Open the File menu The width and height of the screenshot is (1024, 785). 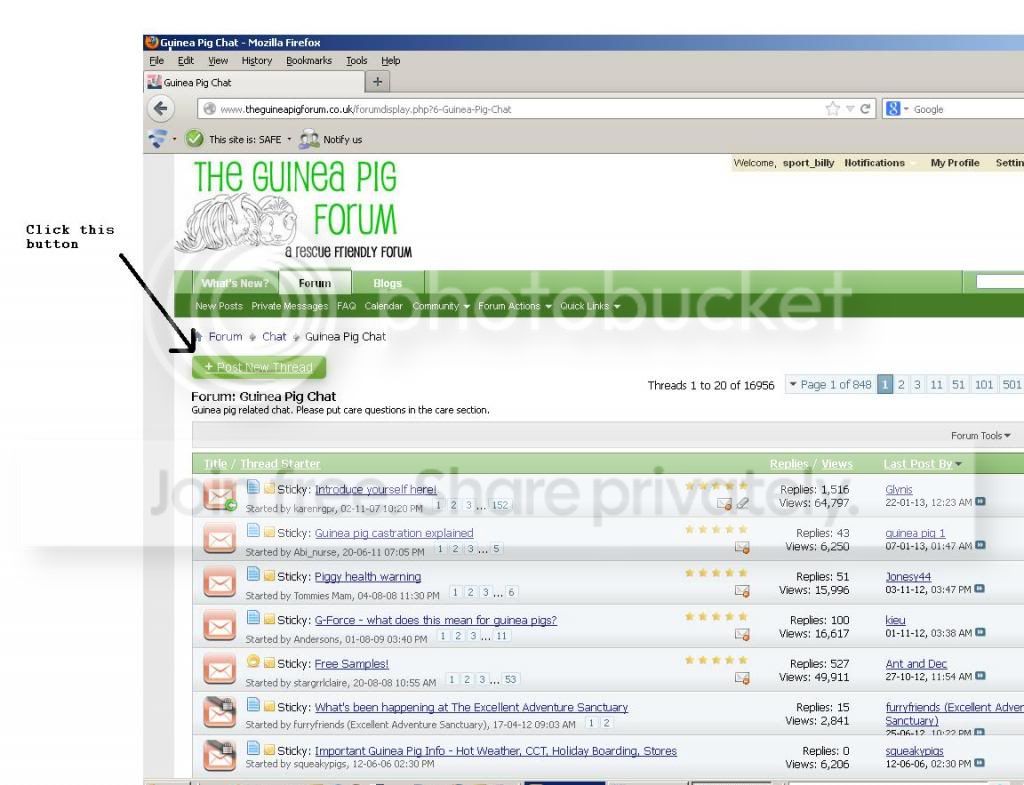(156, 61)
